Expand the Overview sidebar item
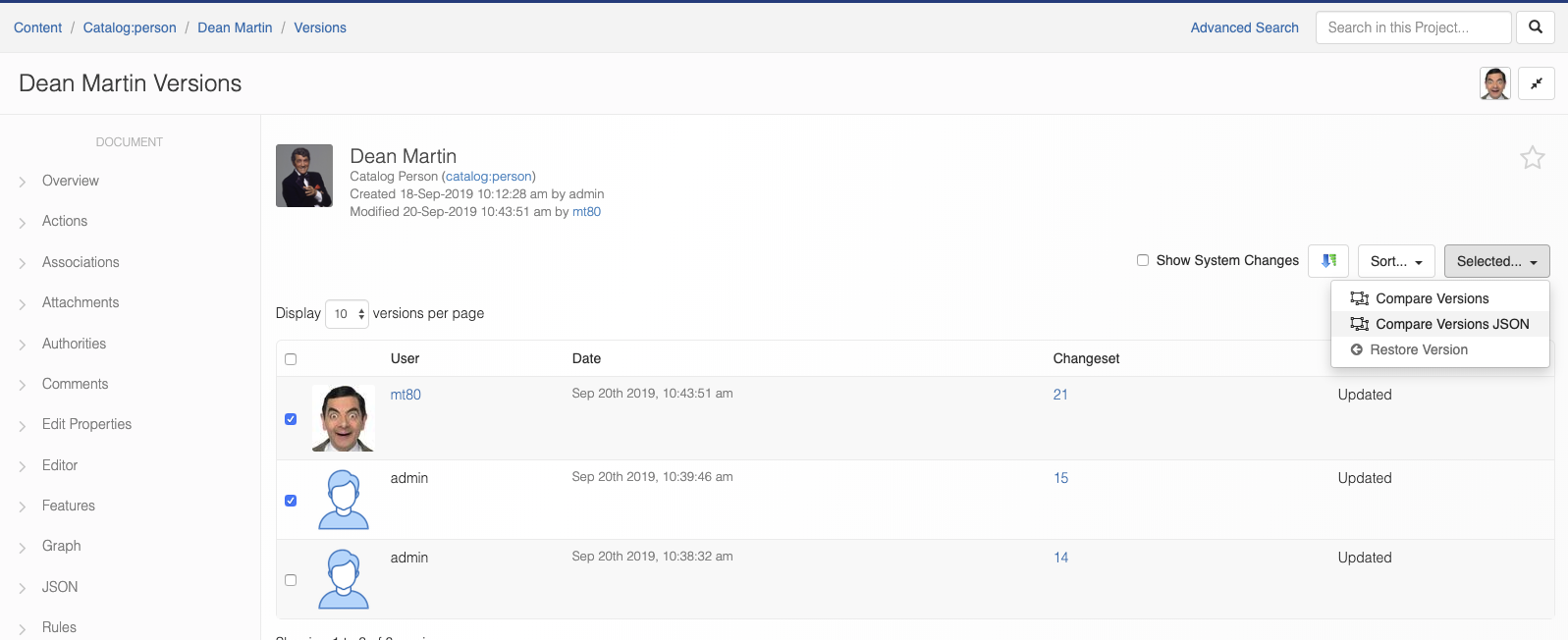 coord(71,181)
